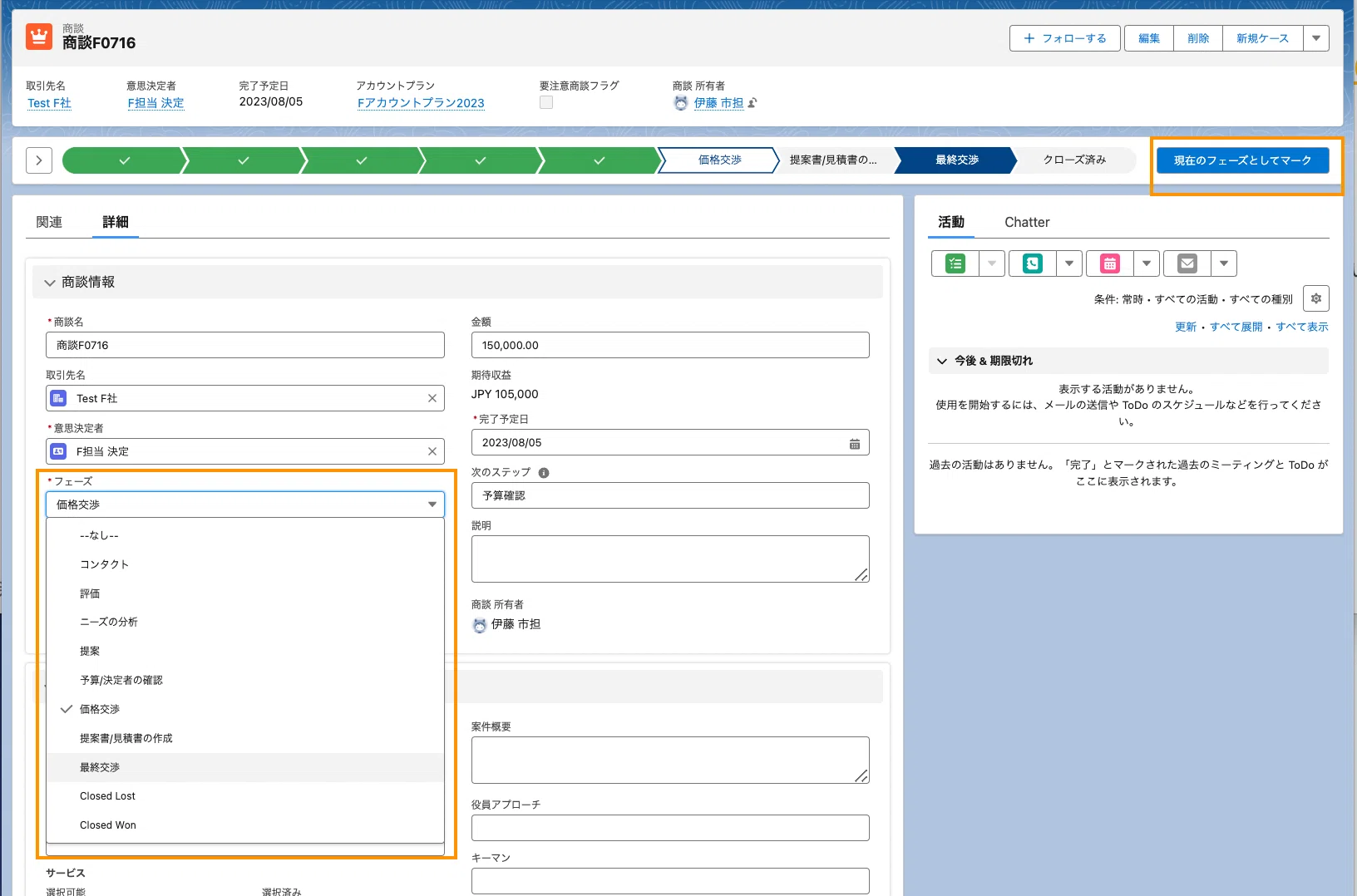Select Closed Lost in the phase list
Image resolution: width=1357 pixels, height=896 pixels.
pos(245,796)
